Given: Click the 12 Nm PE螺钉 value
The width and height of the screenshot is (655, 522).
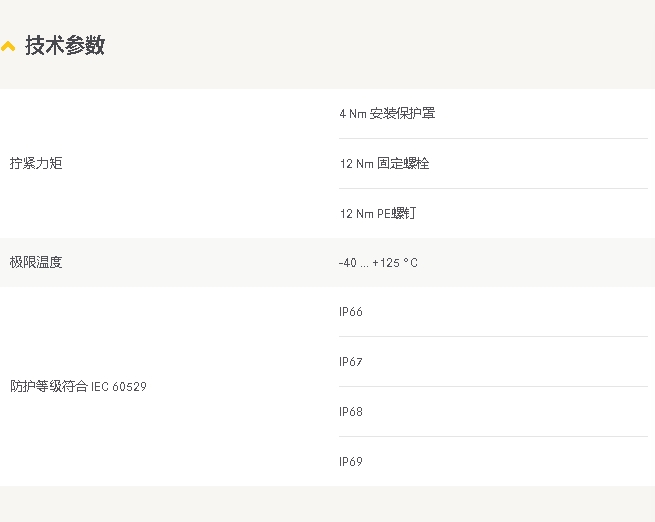Looking at the screenshot, I should (378, 213).
